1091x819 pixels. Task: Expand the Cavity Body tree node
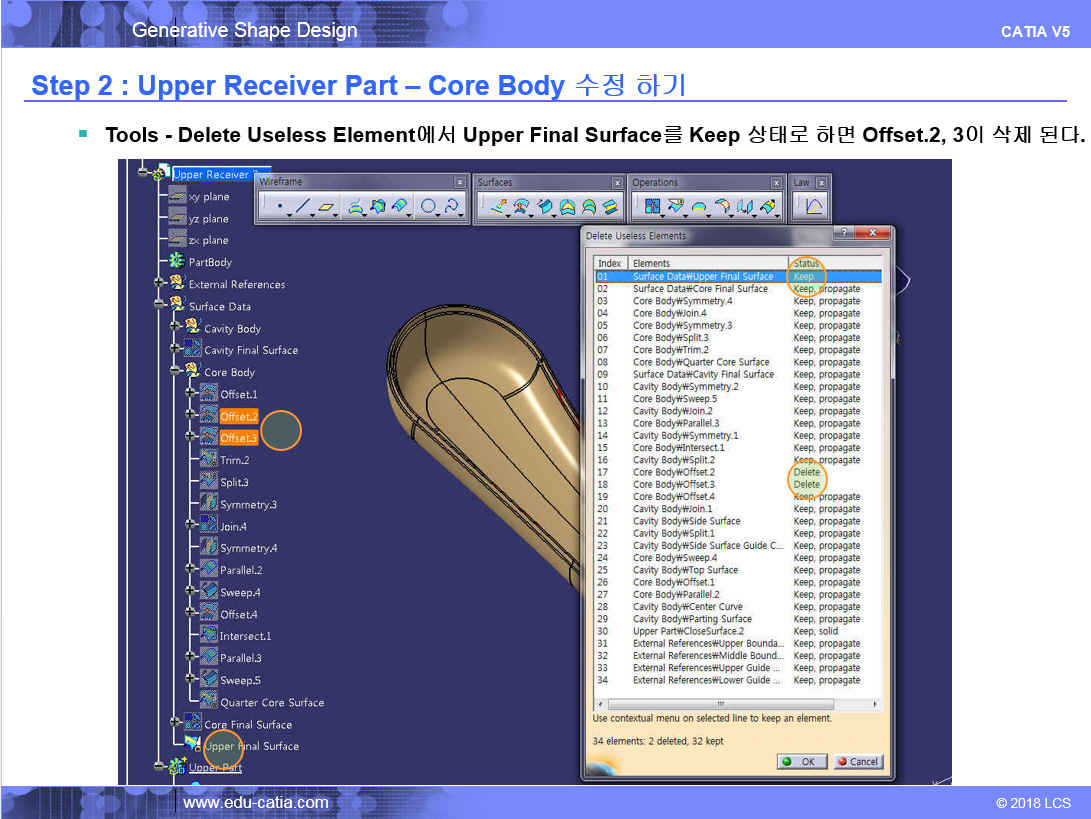tap(174, 328)
